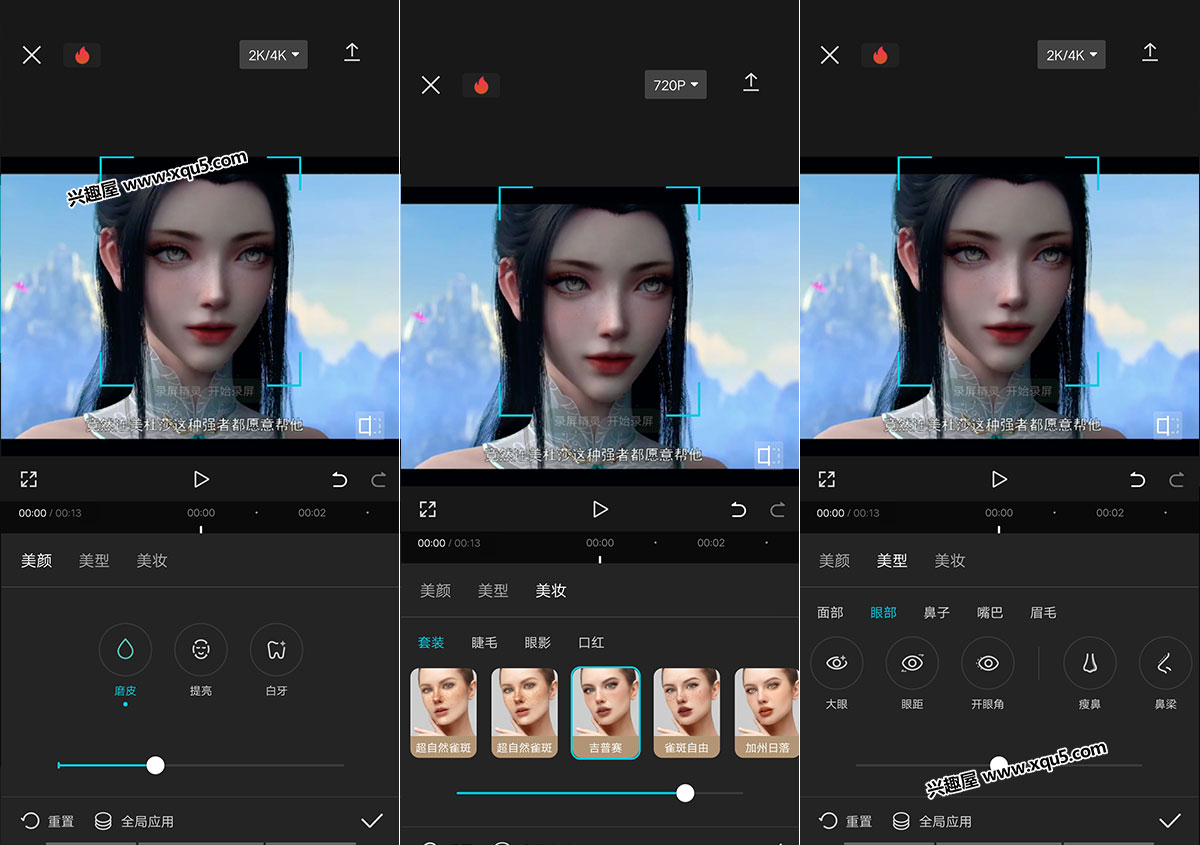Open the 眉毛 eyebrow sub-tab
The width and height of the screenshot is (1200, 845).
tap(1043, 612)
